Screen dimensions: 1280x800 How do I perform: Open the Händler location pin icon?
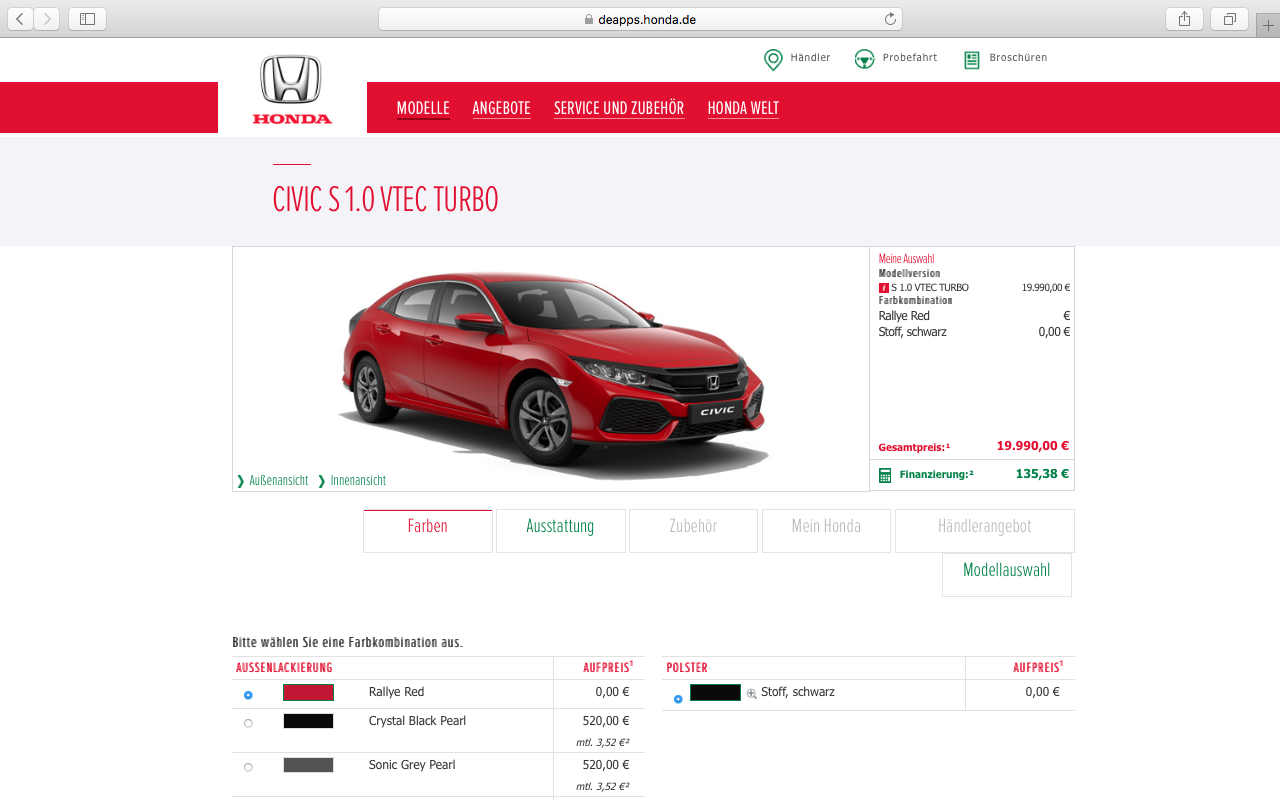773,60
